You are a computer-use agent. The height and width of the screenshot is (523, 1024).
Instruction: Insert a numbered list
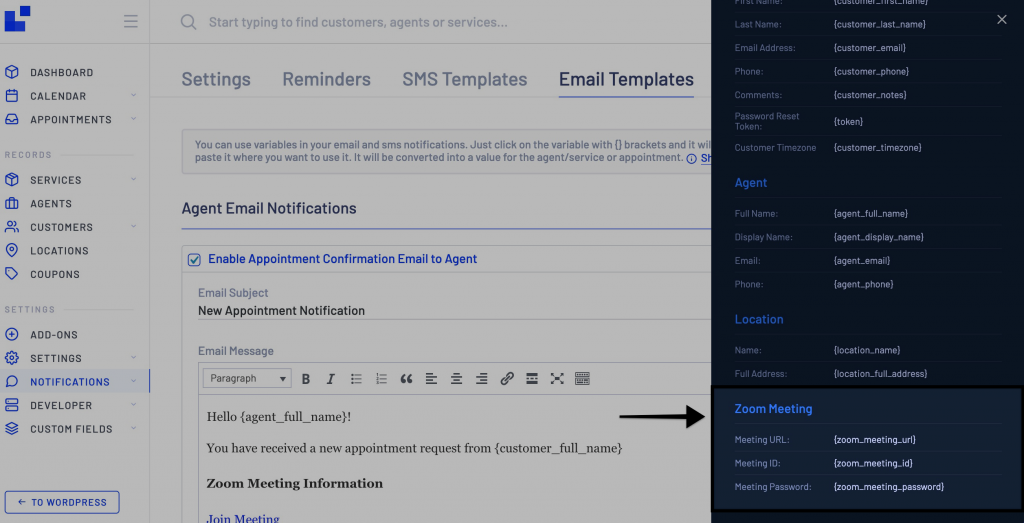[381, 379]
